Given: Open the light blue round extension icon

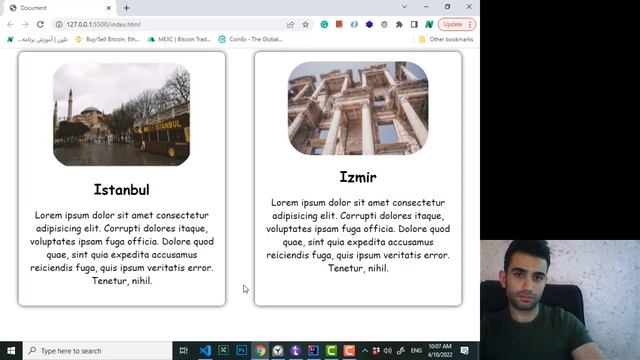Looking at the screenshot, I should [x=354, y=24].
